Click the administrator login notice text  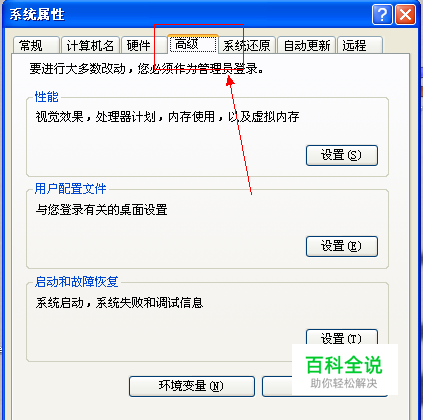pyautogui.click(x=147, y=69)
